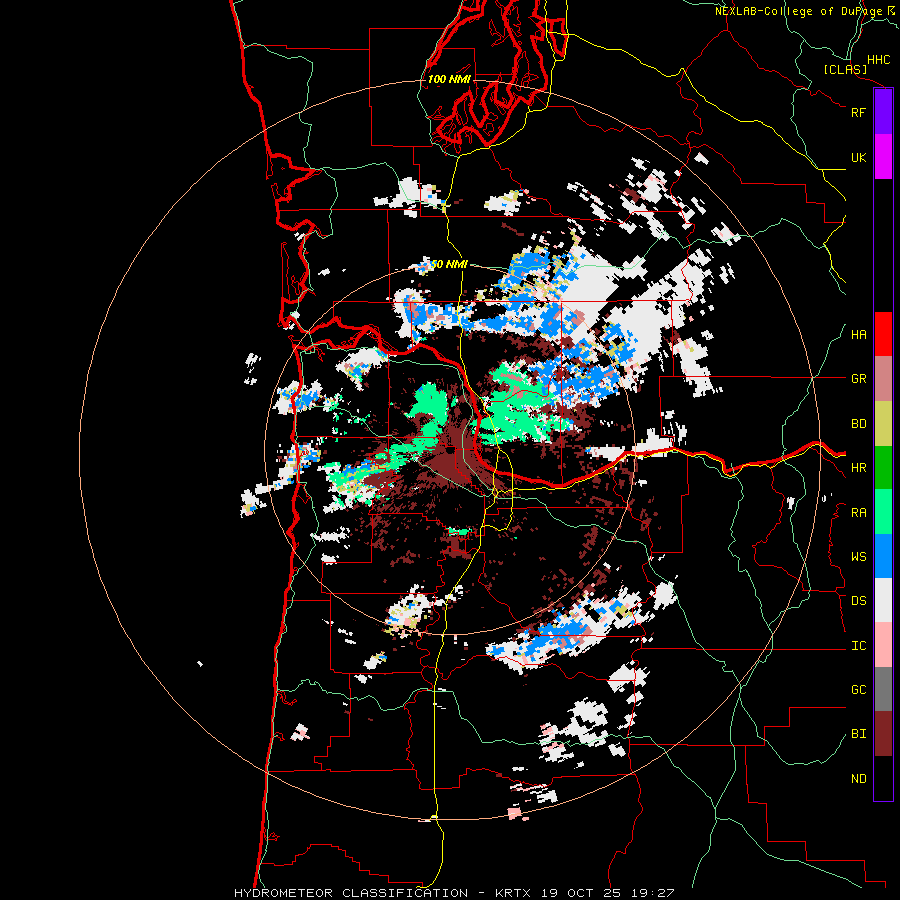This screenshot has width=900, height=900.
Task: Click the BD legend label
Action: point(858,424)
